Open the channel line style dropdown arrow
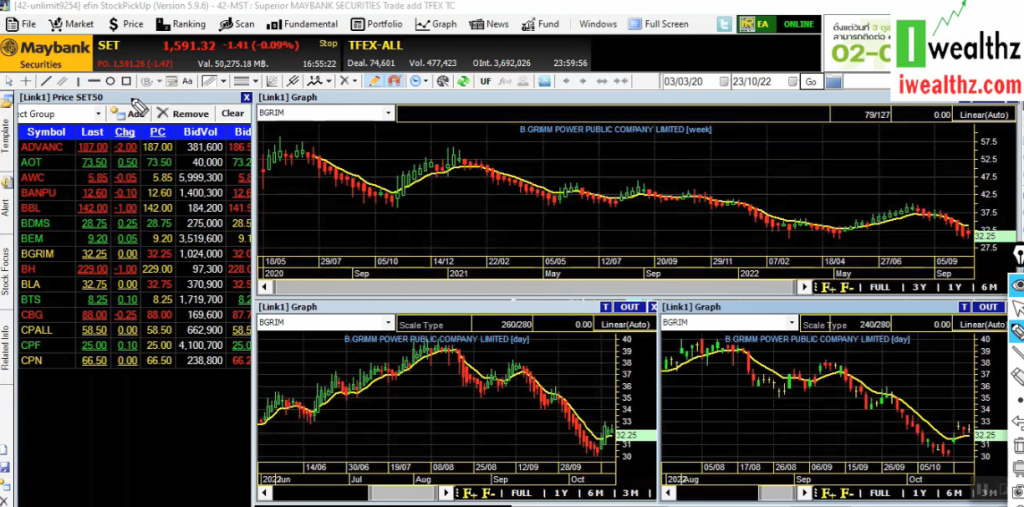This screenshot has height=507, width=1024. (223, 81)
